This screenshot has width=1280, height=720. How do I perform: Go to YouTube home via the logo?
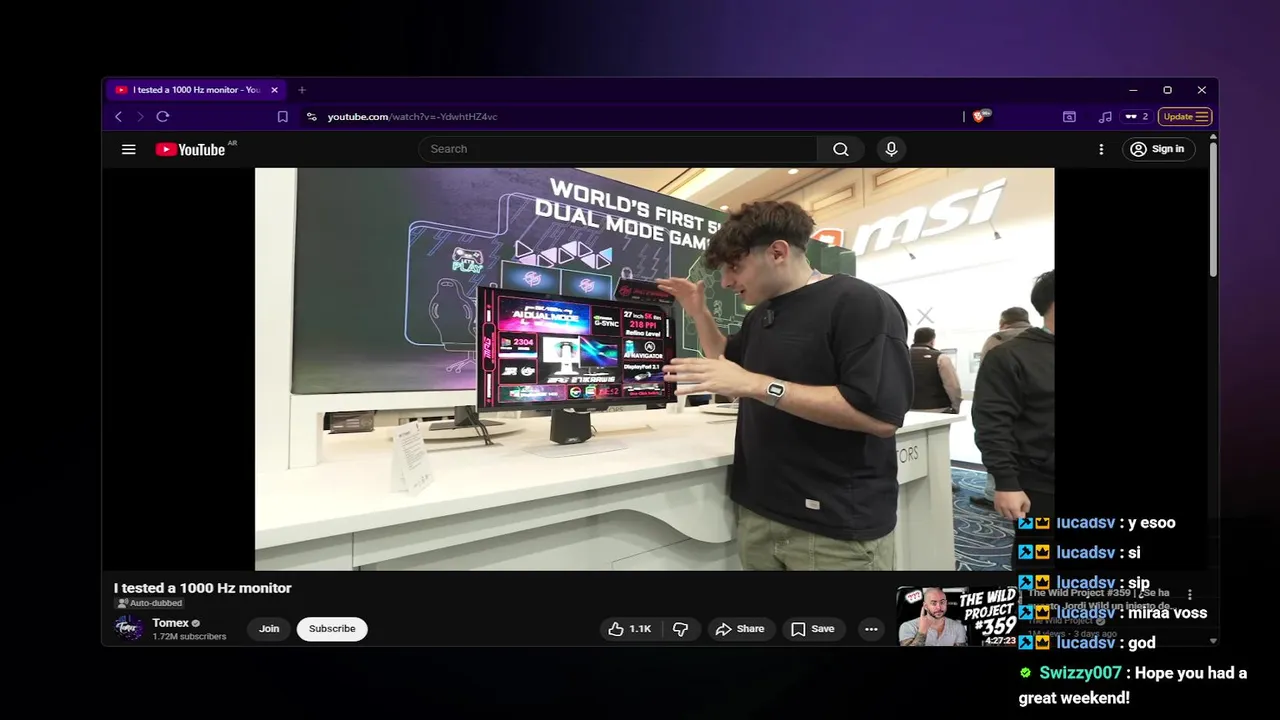[190, 149]
